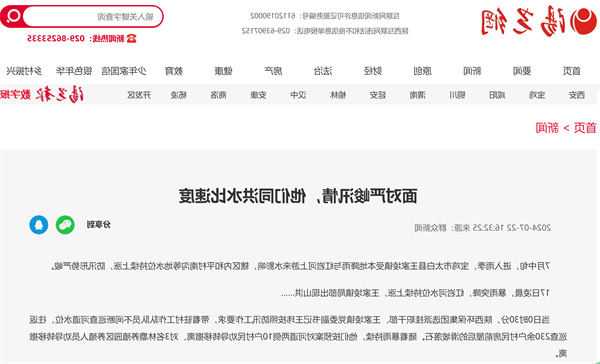The width and height of the screenshot is (600, 364).
Task: Select the 杨凌 city link
Action: [179, 95]
